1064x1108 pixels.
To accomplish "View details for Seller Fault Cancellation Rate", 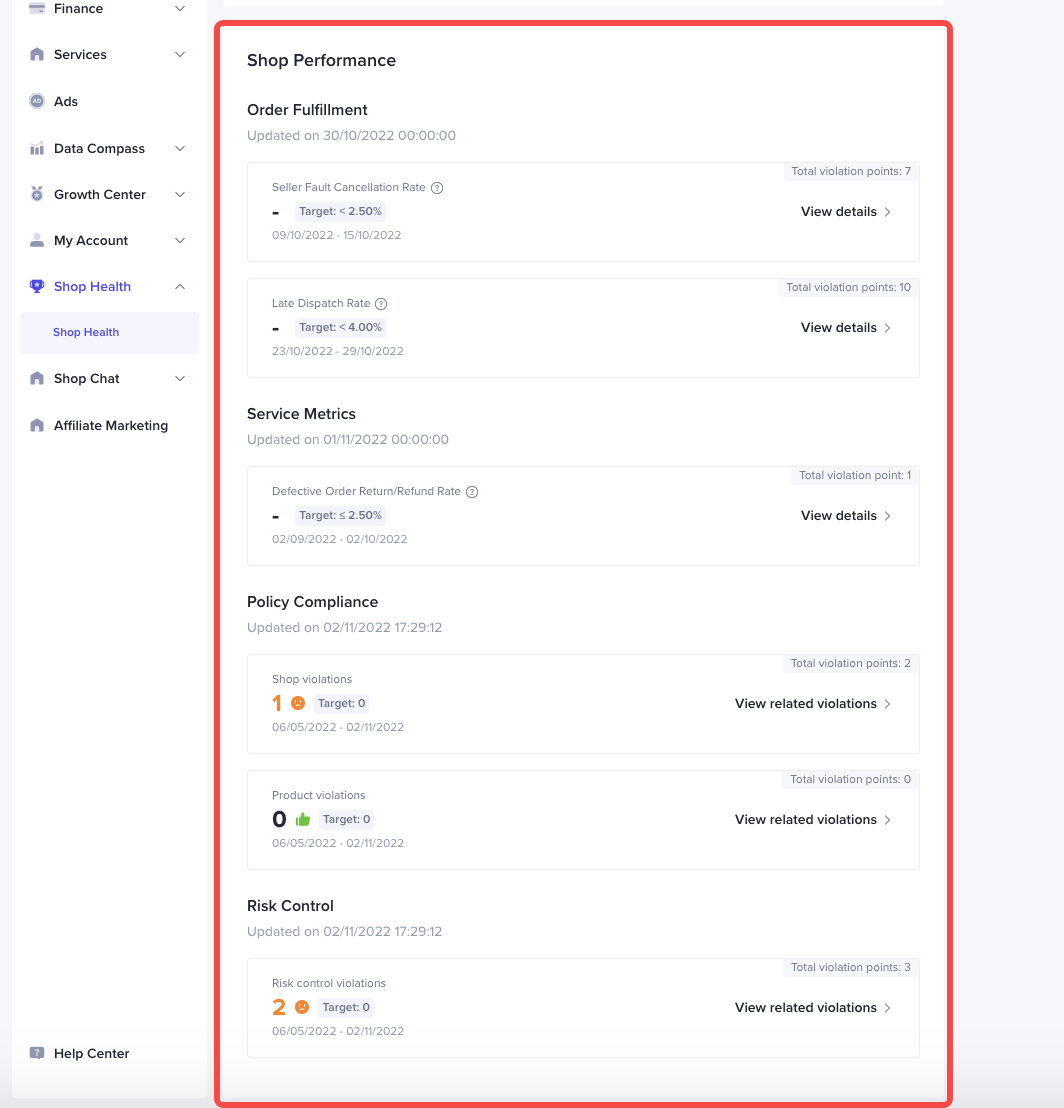I will point(845,212).
